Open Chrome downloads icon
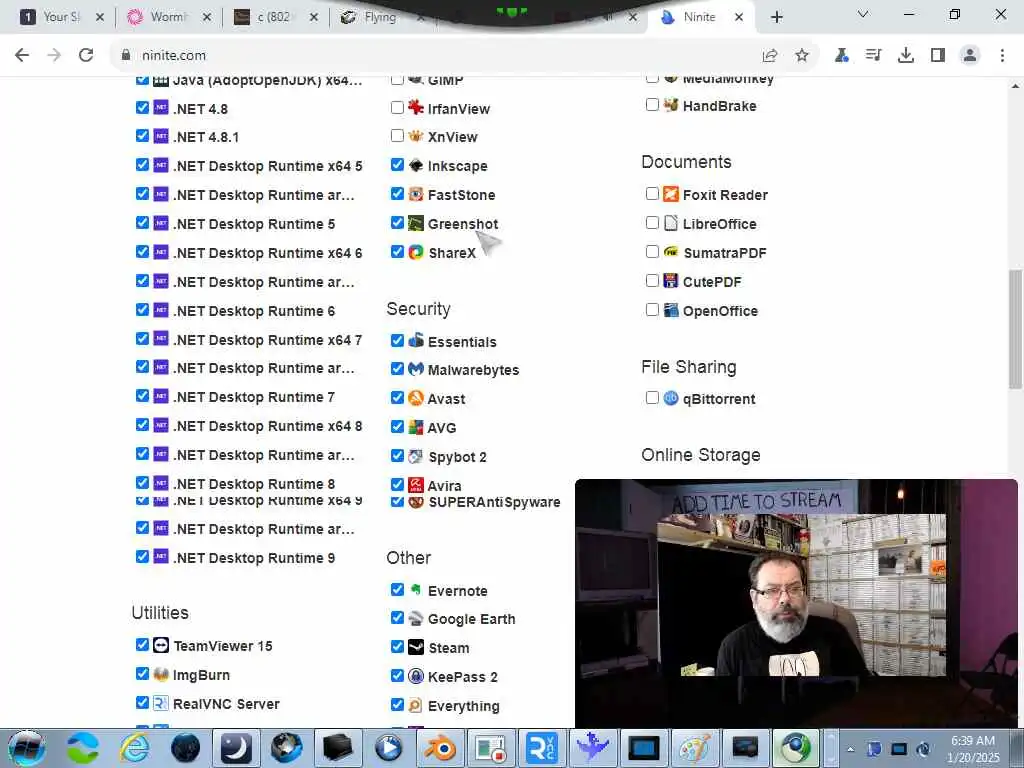This screenshot has height=768, width=1024. tap(906, 56)
